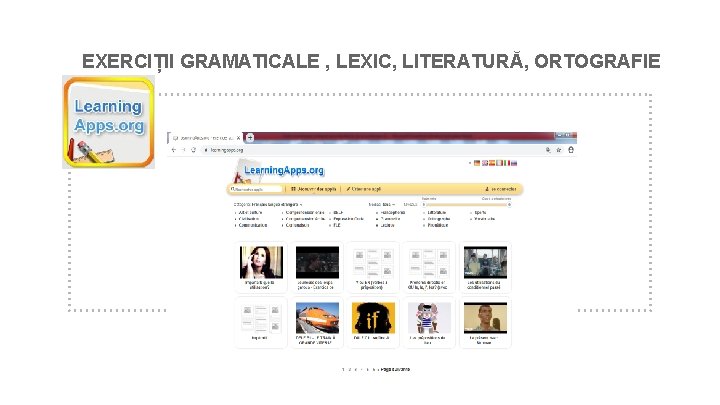Click the browser forward arrow
720x405 pixels.
(x=183, y=150)
